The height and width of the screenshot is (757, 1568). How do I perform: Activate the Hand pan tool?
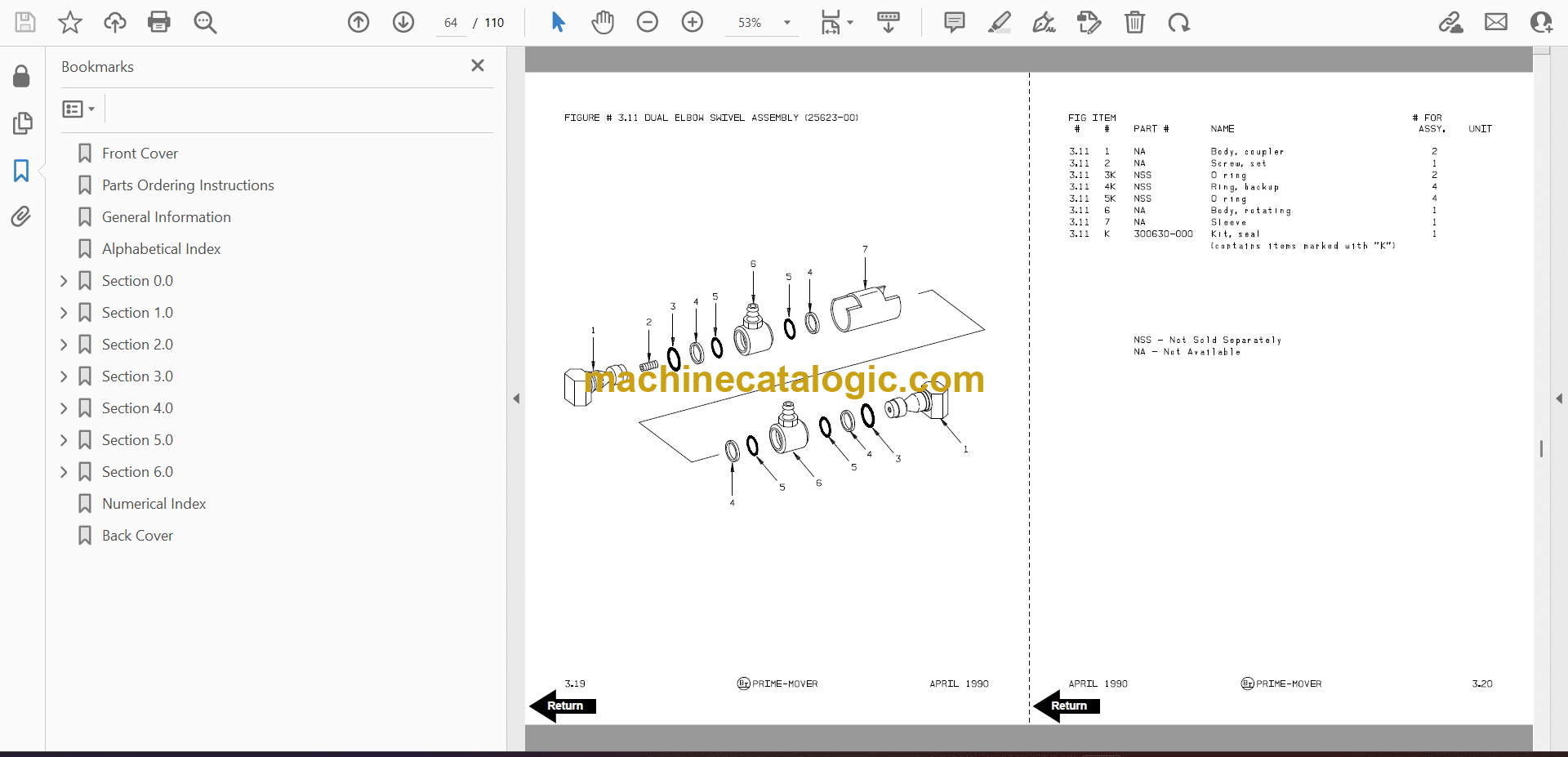point(603,22)
